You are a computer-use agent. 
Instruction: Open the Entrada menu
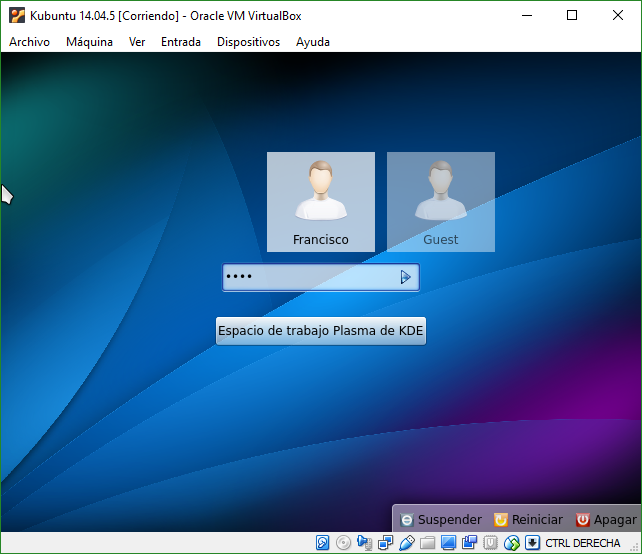point(181,42)
